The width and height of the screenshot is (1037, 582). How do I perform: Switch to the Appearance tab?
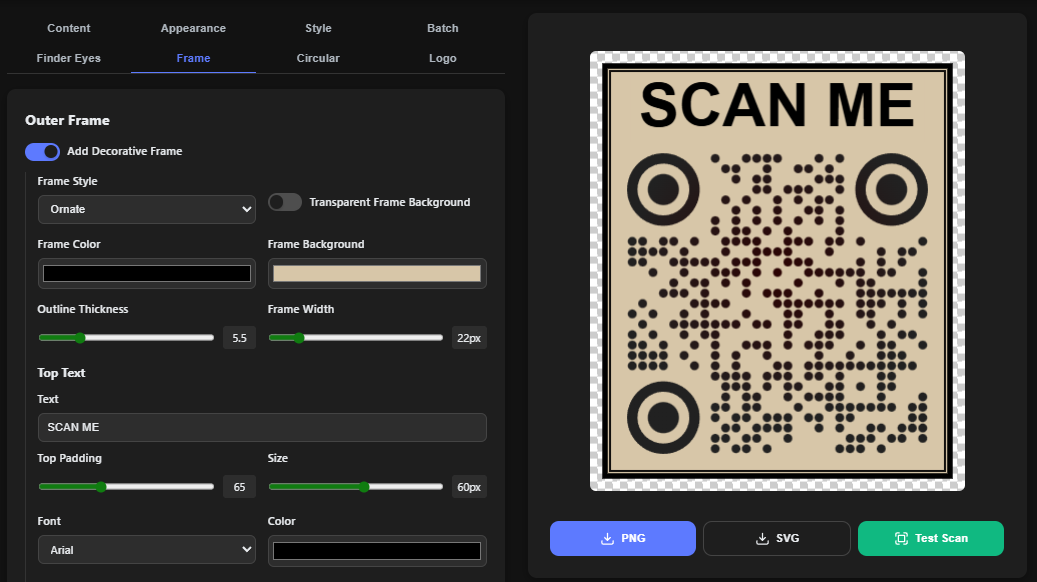coord(193,28)
